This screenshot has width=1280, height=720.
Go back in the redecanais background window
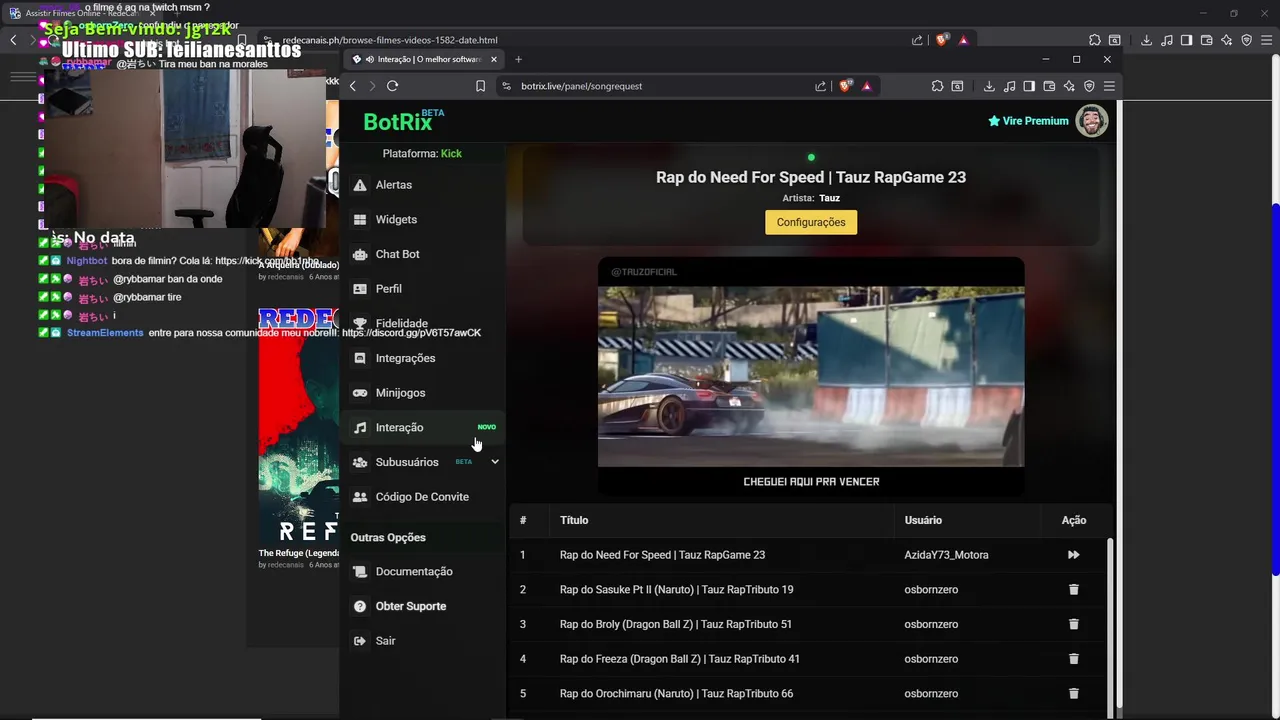[x=13, y=40]
